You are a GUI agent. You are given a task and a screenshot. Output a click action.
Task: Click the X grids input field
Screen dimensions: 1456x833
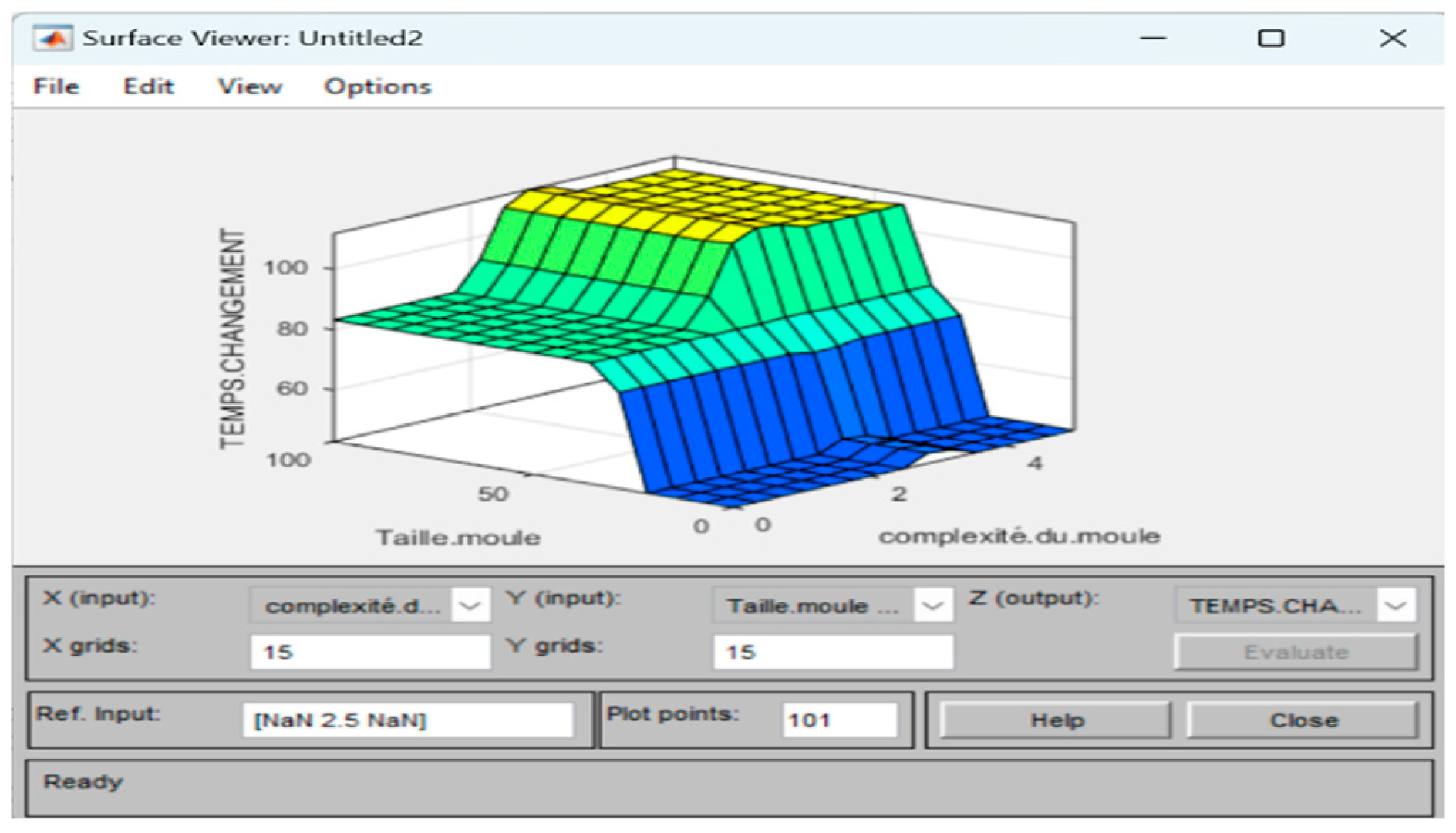pos(370,653)
